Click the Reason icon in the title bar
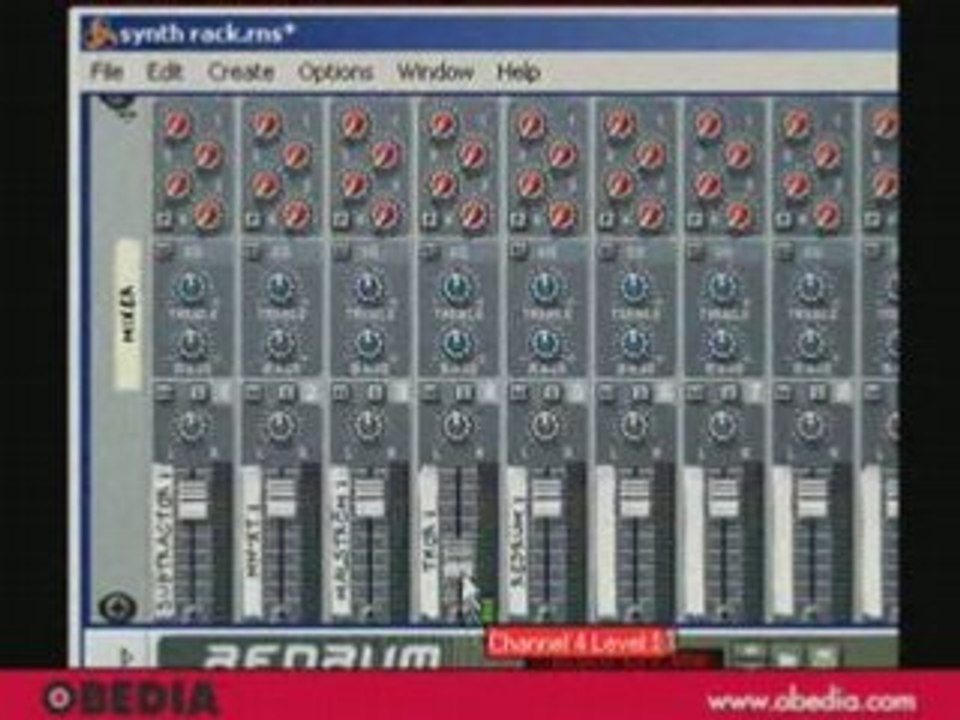The image size is (960, 720). click(100, 34)
